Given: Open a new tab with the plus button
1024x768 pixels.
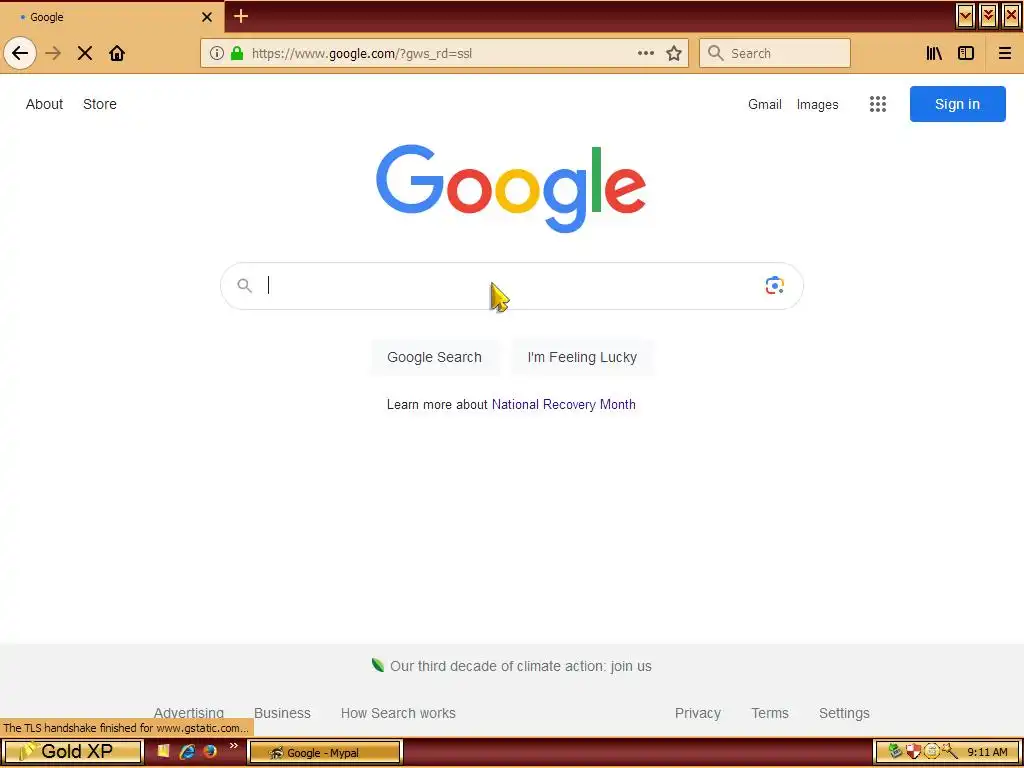Looking at the screenshot, I should point(241,16).
